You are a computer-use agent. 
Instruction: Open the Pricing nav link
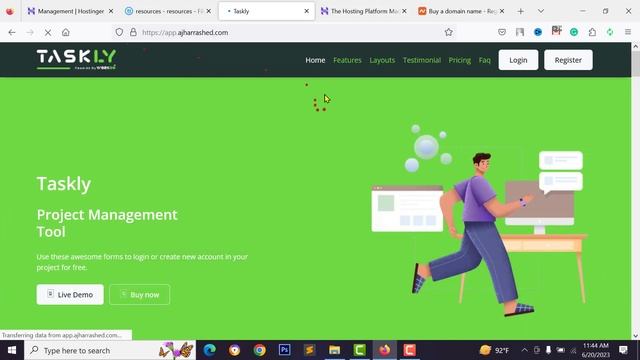pyautogui.click(x=460, y=60)
